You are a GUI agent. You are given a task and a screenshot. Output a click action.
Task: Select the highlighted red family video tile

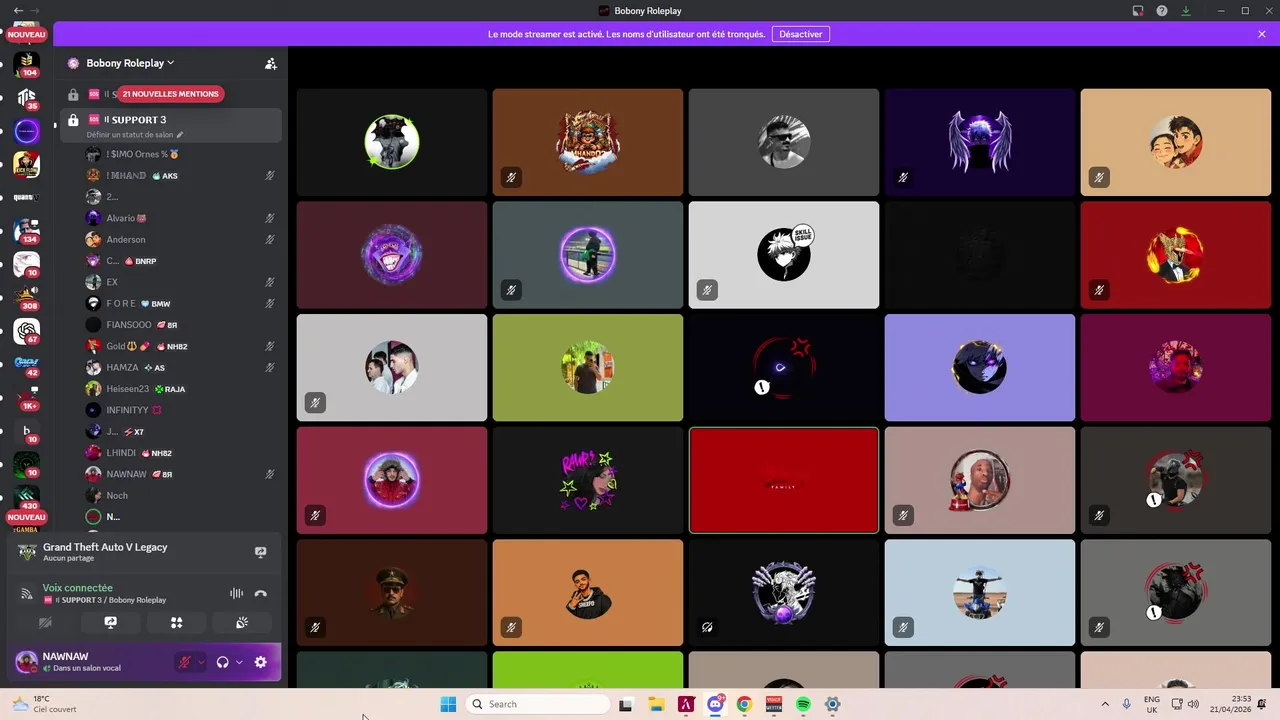tap(784, 481)
